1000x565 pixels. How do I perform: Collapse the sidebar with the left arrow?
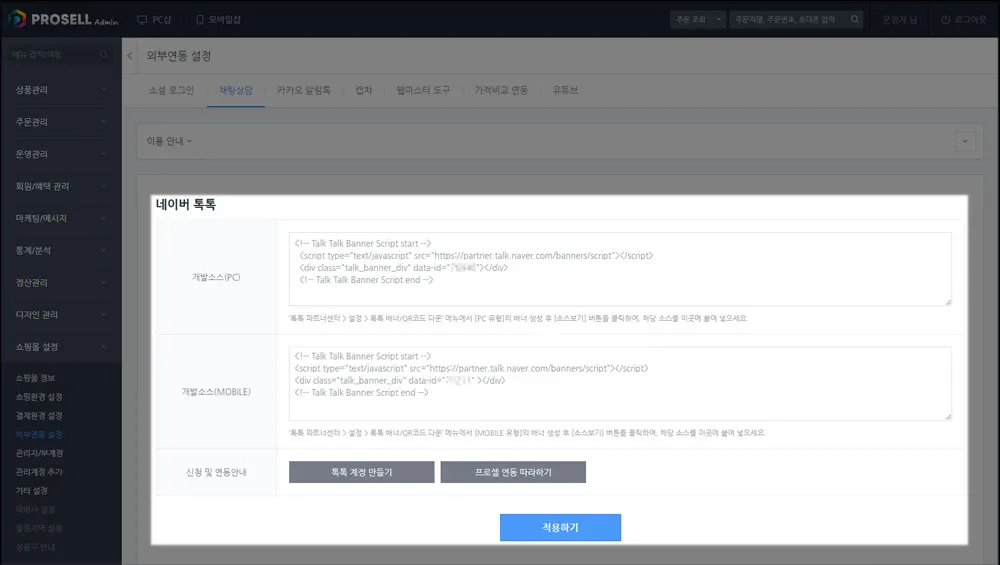click(x=130, y=56)
